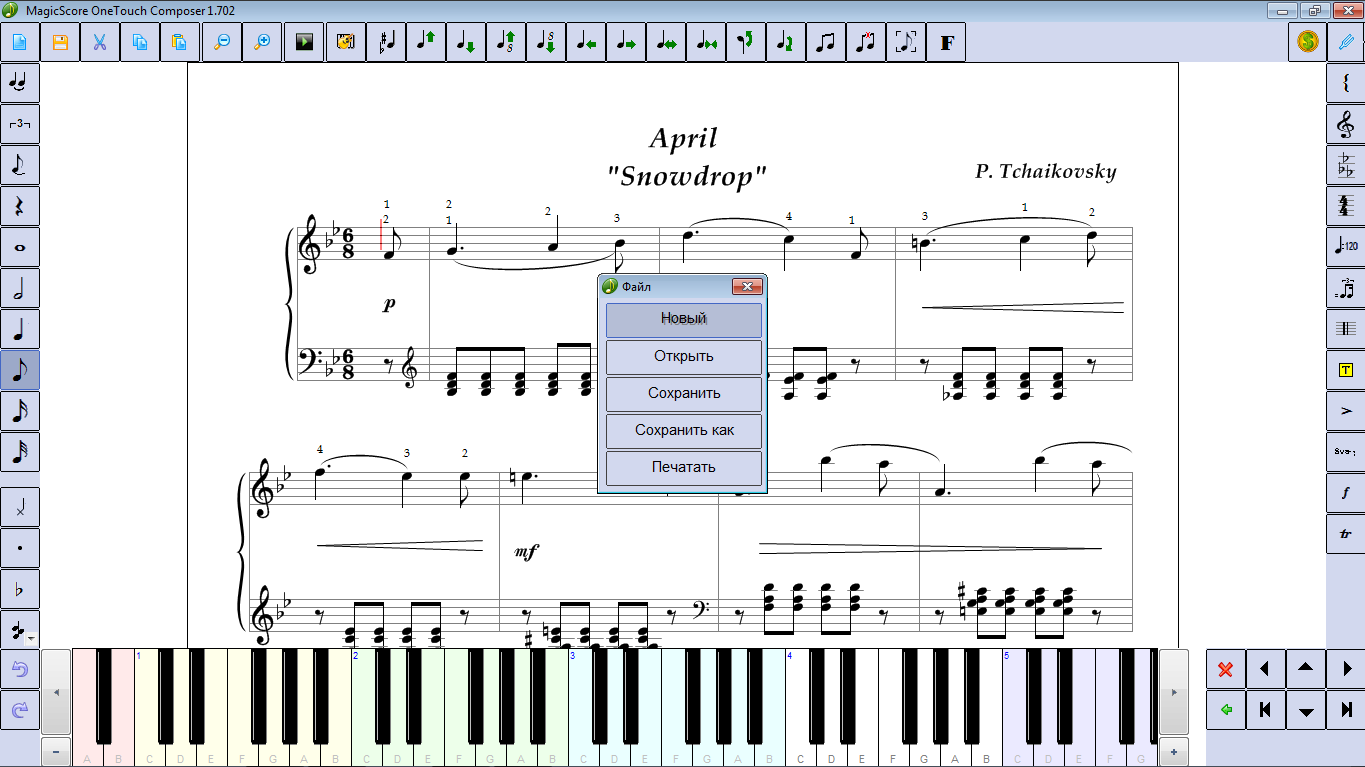Click composer name P. Tchaikovsky
The height and width of the screenshot is (767, 1365).
point(1046,171)
